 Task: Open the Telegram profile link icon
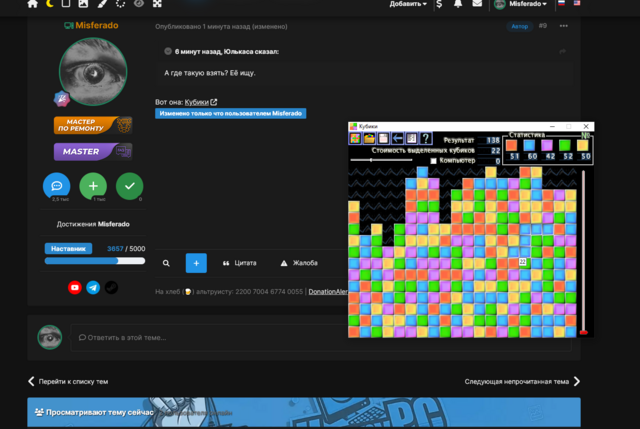93,287
